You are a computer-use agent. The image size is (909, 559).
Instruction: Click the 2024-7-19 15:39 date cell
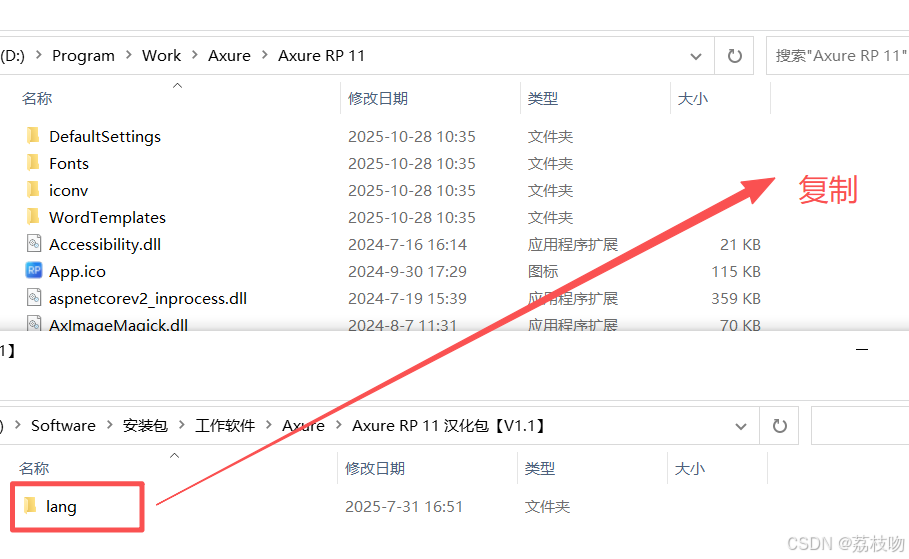coord(408,299)
